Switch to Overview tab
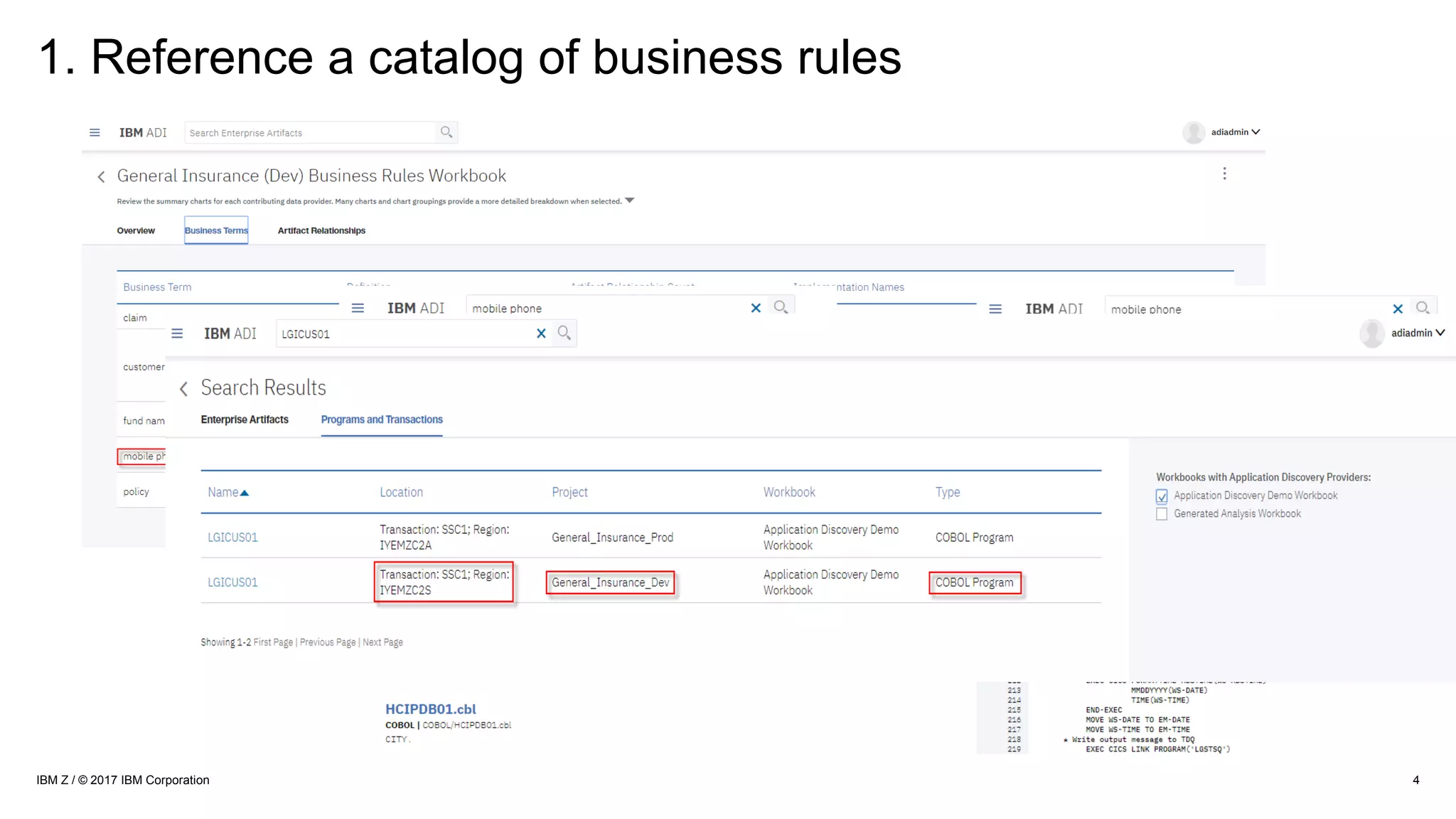The width and height of the screenshot is (1456, 819). pos(136,230)
